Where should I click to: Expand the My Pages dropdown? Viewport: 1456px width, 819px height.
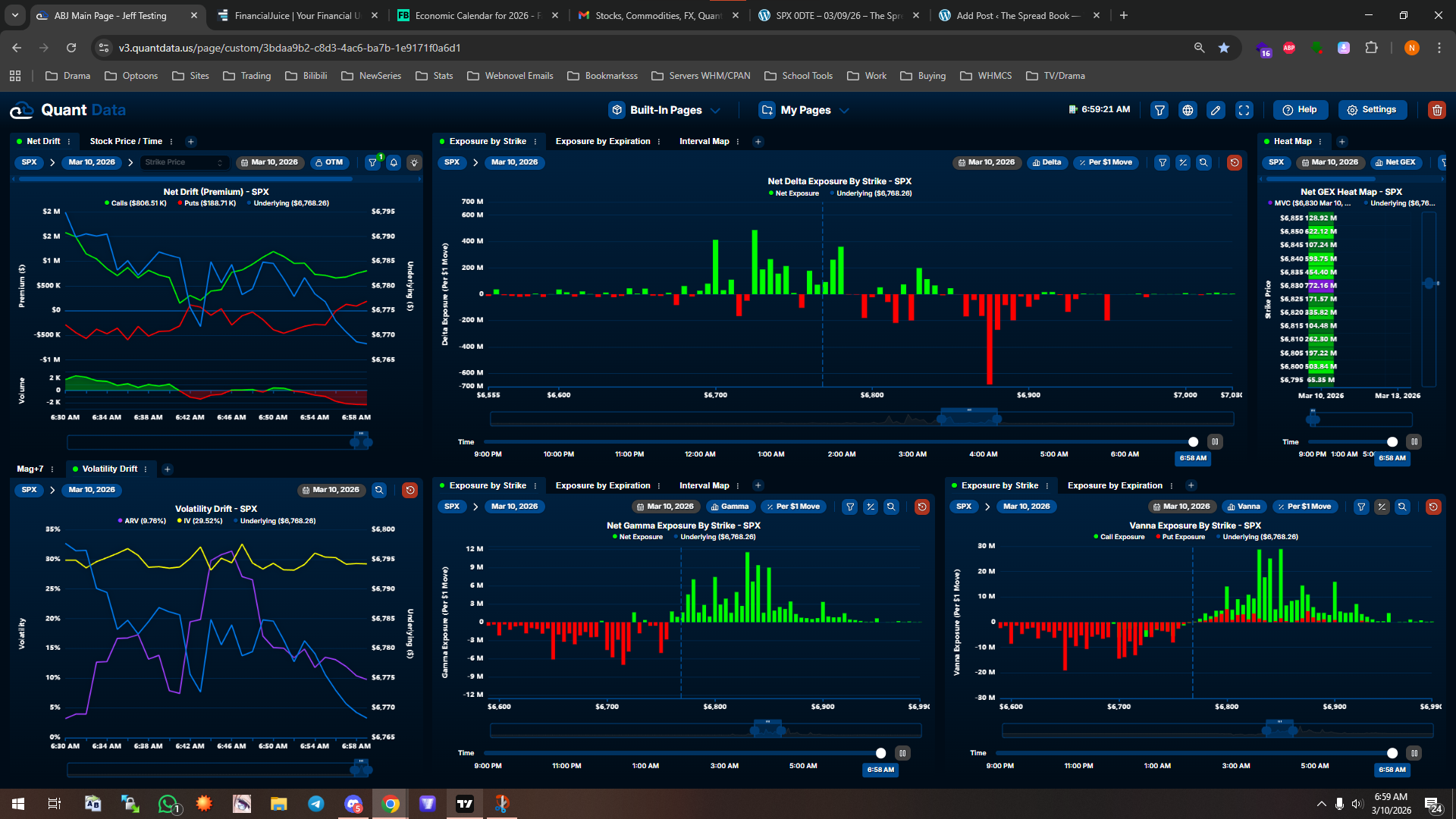pos(805,110)
